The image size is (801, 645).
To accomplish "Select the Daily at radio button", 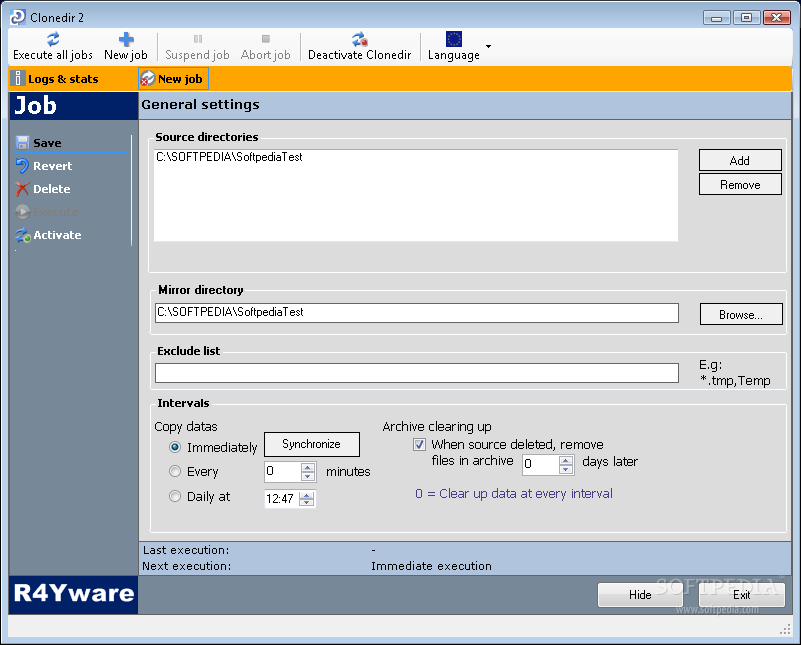I will tap(175, 496).
